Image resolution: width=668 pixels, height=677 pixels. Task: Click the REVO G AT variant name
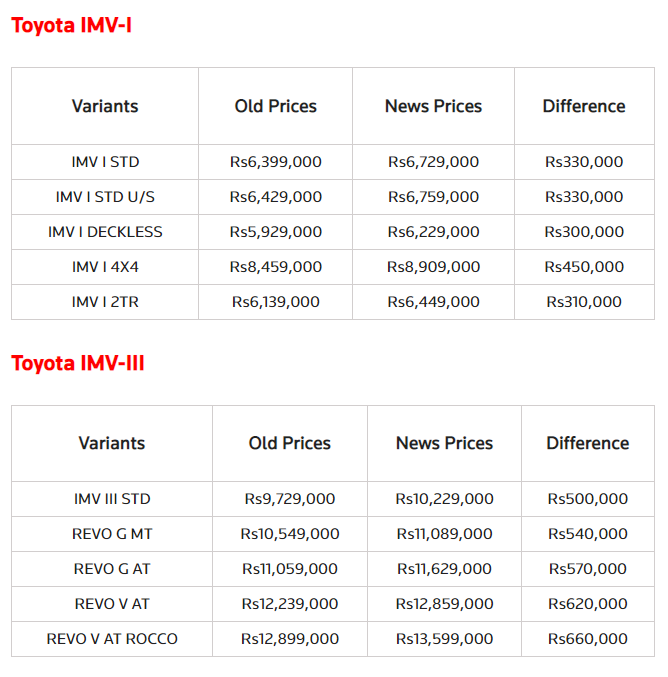click(112, 569)
